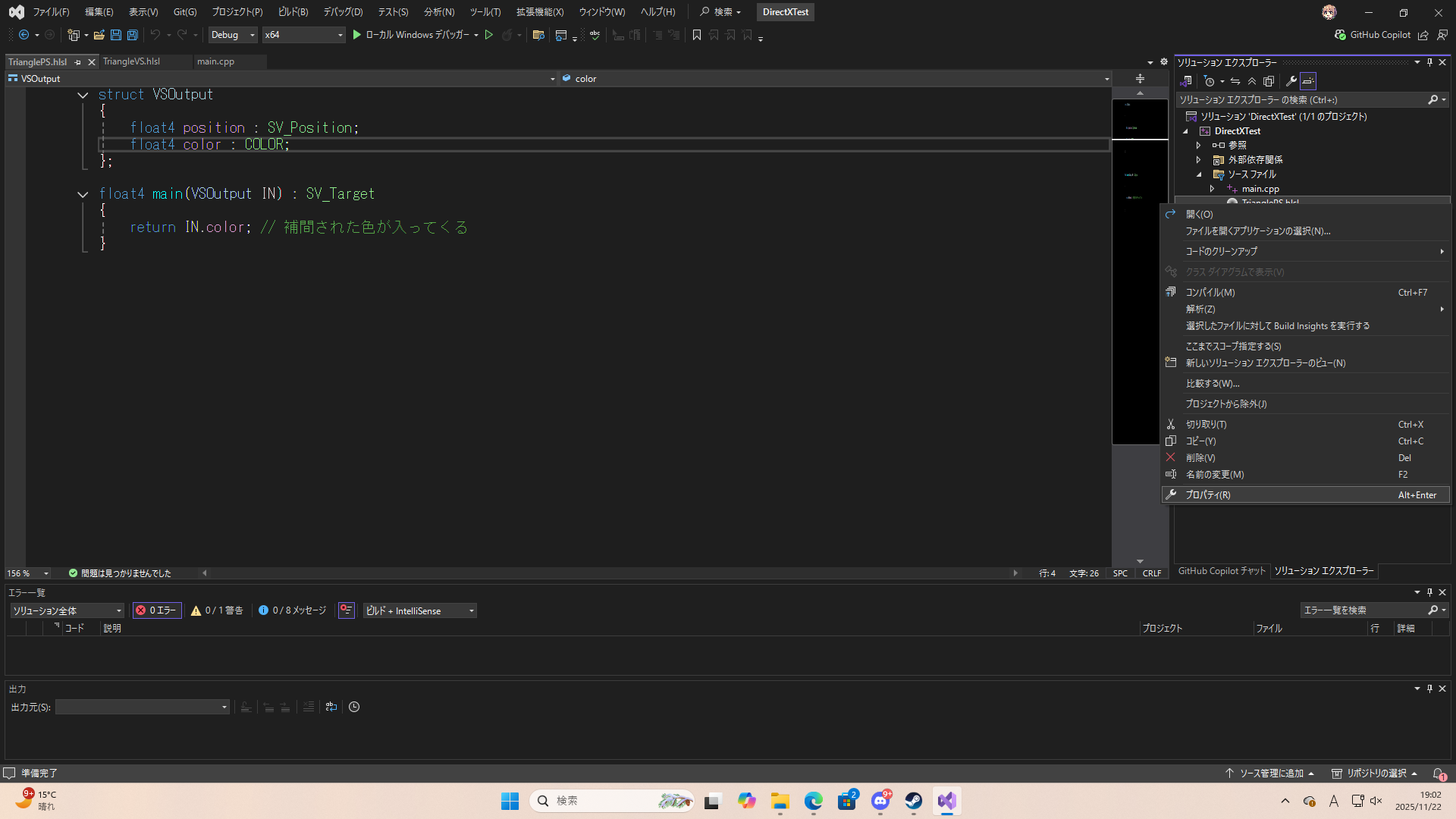Toggle the 0/1 Warnings filter button
This screenshot has height=819, width=1456.
click(x=217, y=610)
